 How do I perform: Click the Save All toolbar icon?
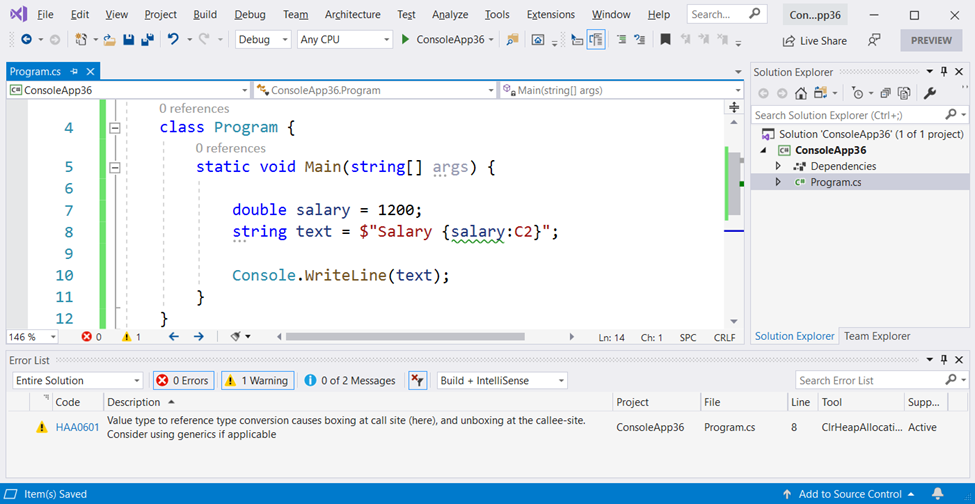pyautogui.click(x=147, y=40)
